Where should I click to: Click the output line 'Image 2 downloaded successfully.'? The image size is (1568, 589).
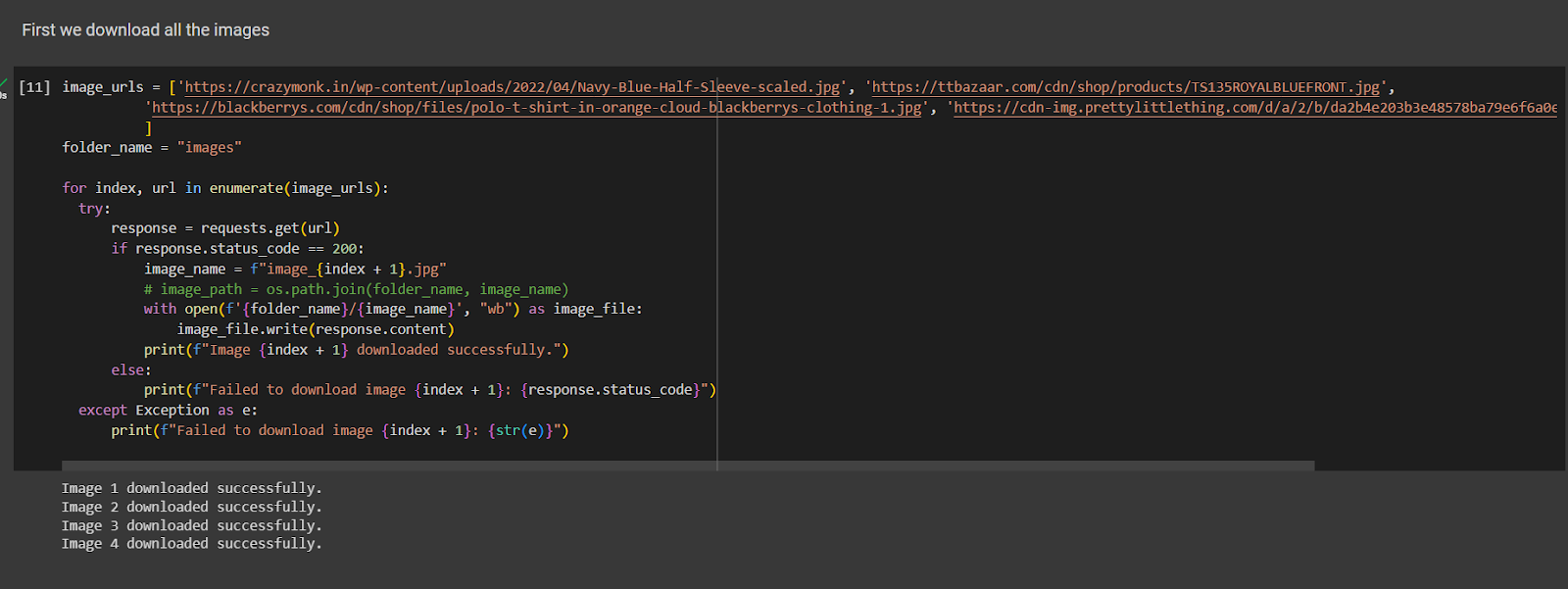click(192, 507)
